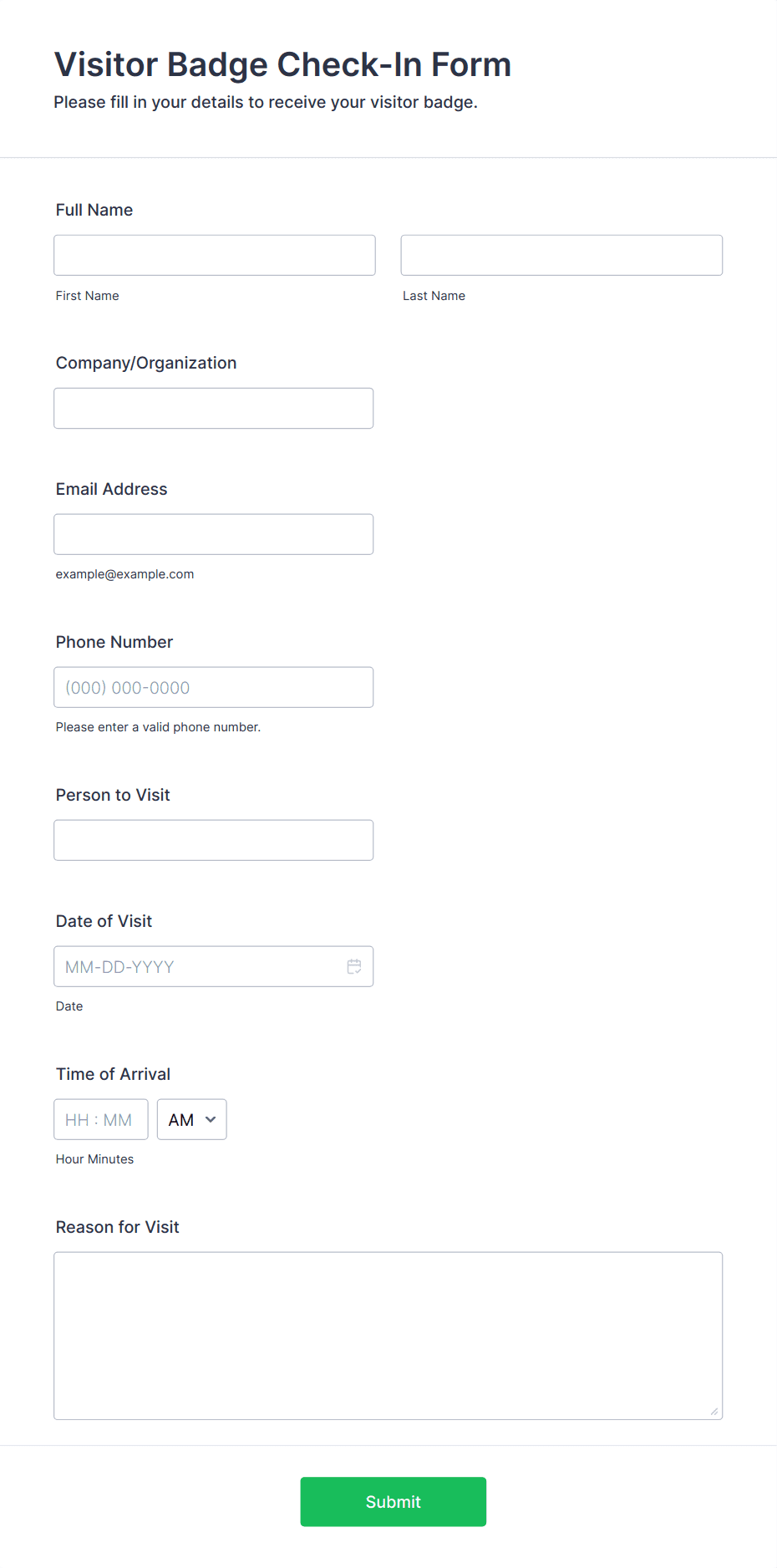This screenshot has width=777, height=1568.
Task: Click the Date of Visit label
Action: tap(104, 921)
